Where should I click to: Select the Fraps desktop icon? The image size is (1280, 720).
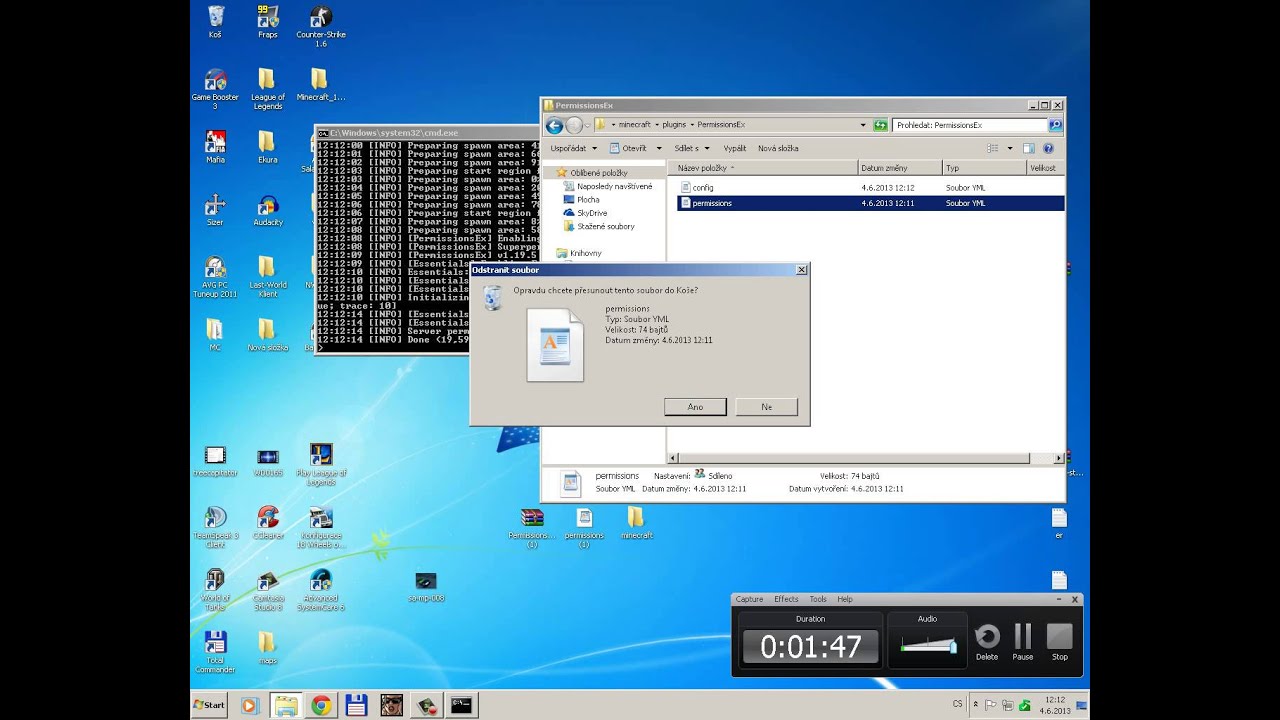point(268,22)
